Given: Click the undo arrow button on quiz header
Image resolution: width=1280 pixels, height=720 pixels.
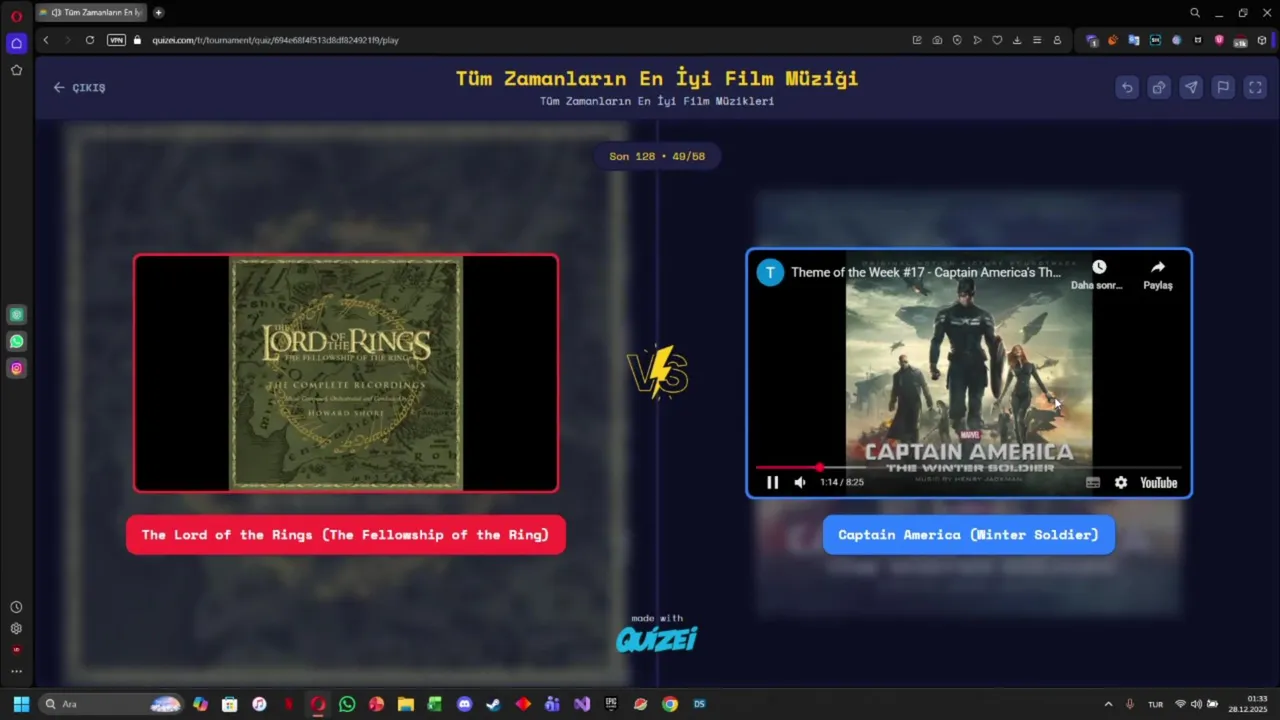Looking at the screenshot, I should point(1127,87).
